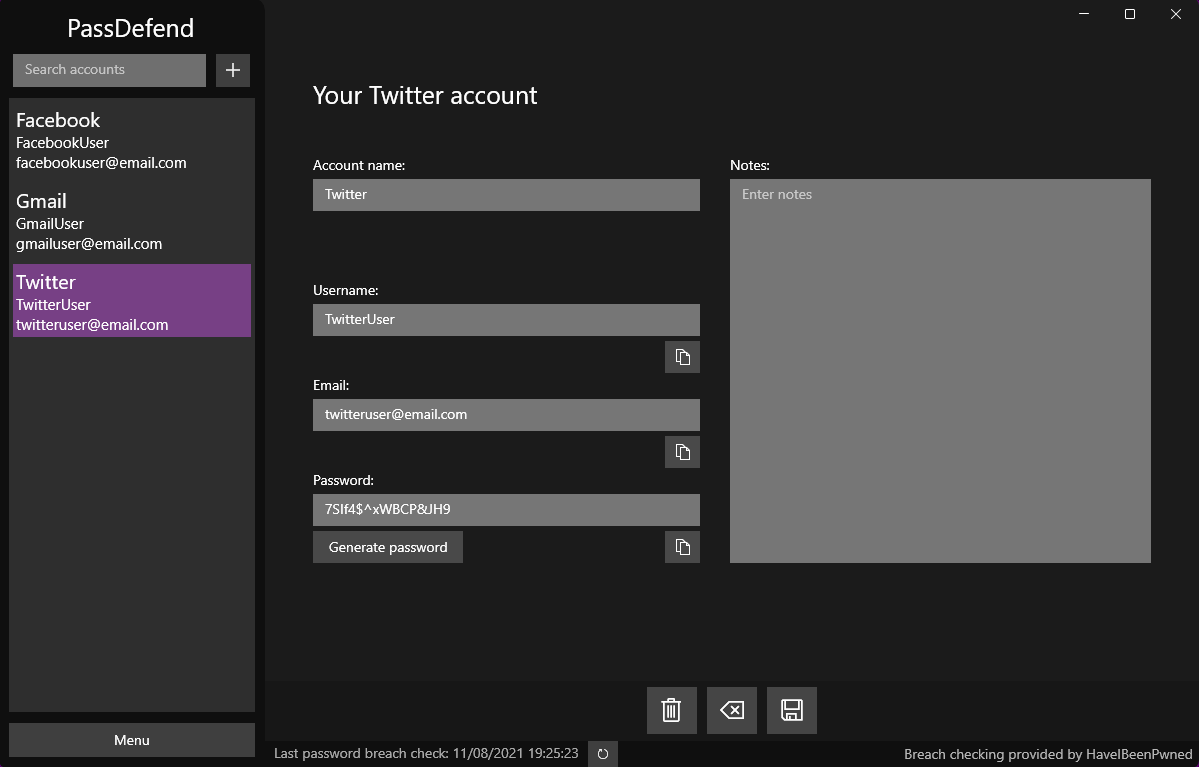The height and width of the screenshot is (767, 1199).
Task: Click the Search accounts field
Action: click(x=109, y=70)
